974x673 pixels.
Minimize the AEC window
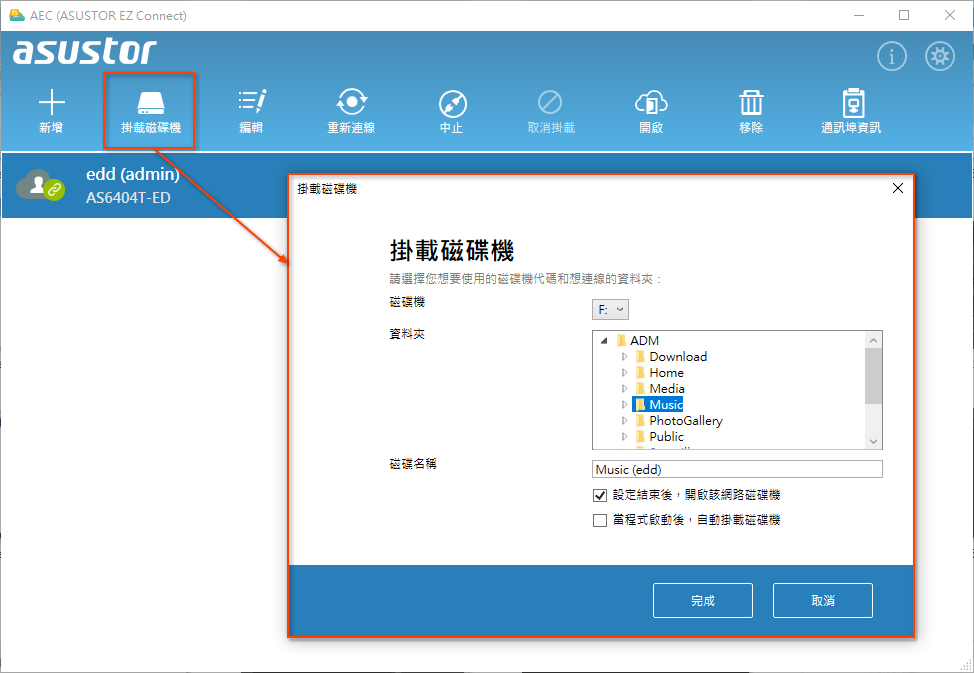(x=859, y=15)
